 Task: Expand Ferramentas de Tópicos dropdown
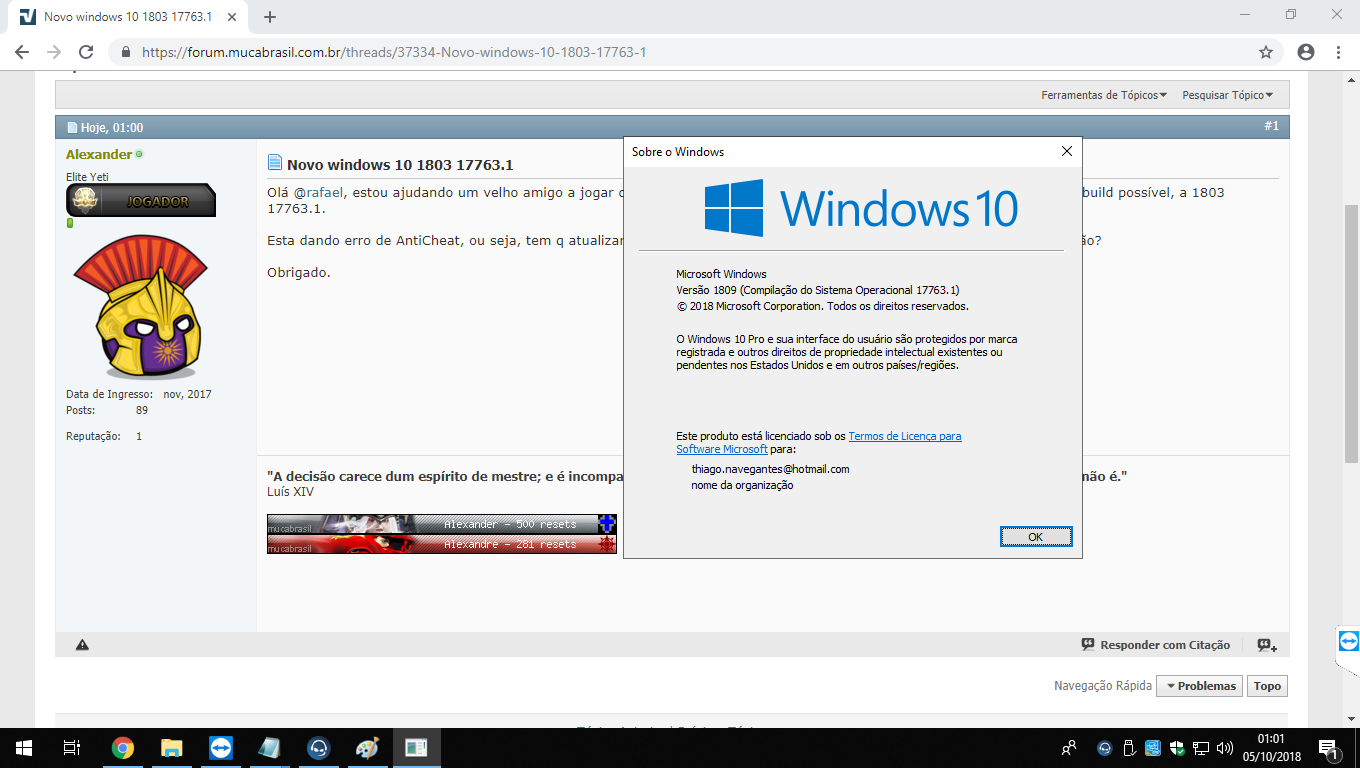[1104, 95]
